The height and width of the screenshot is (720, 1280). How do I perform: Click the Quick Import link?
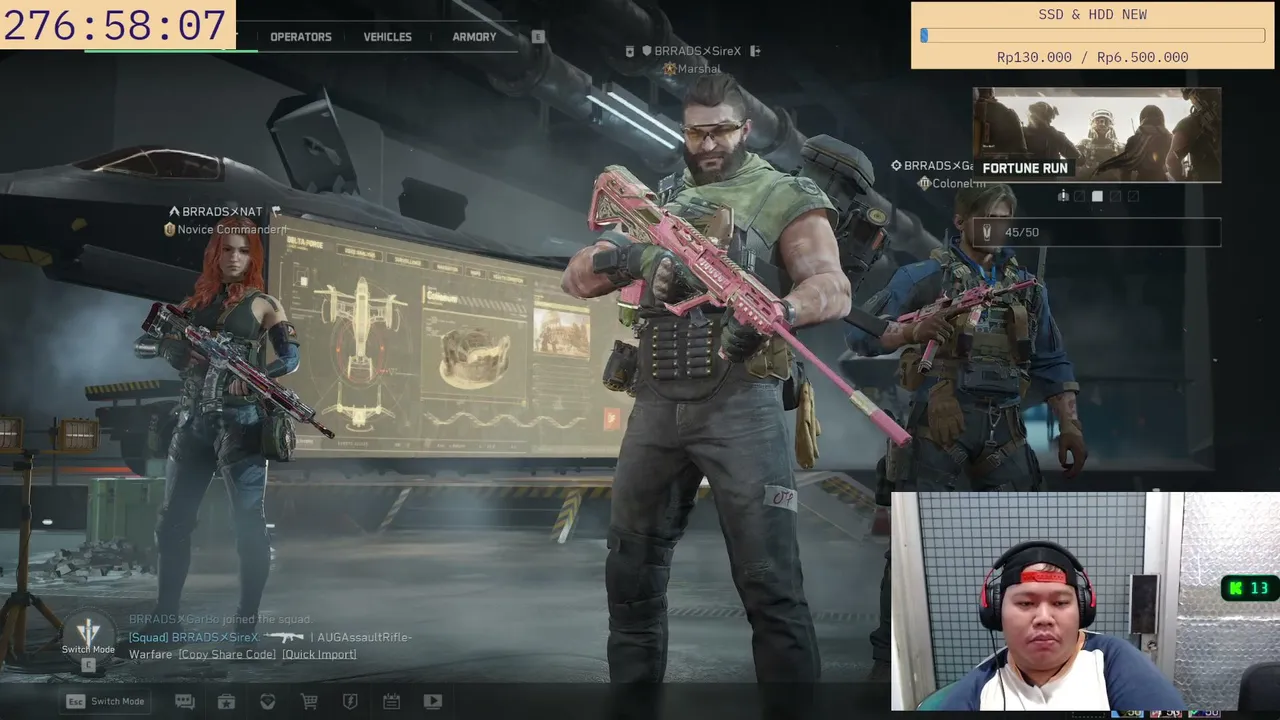point(319,654)
